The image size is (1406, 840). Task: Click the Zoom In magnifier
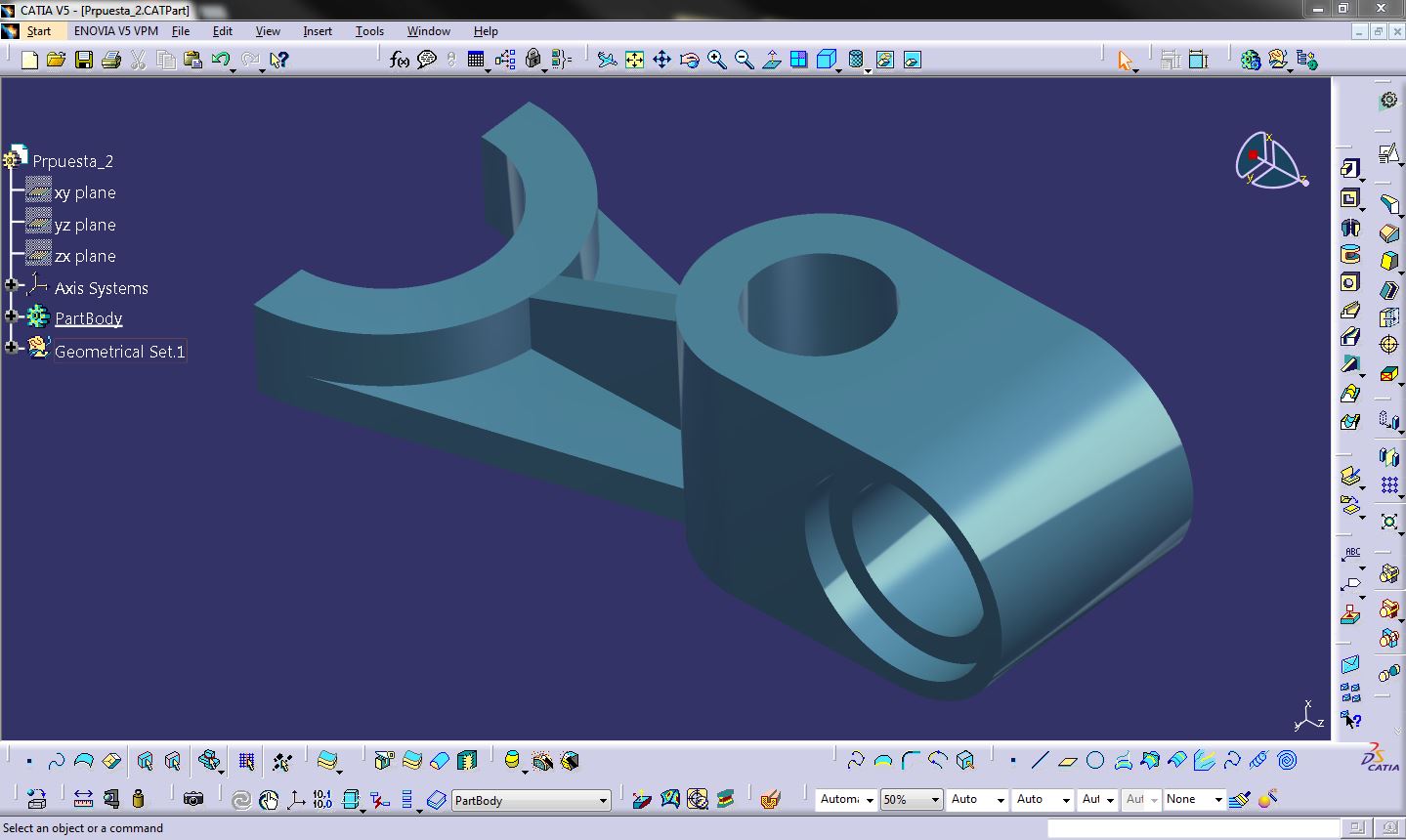(716, 61)
